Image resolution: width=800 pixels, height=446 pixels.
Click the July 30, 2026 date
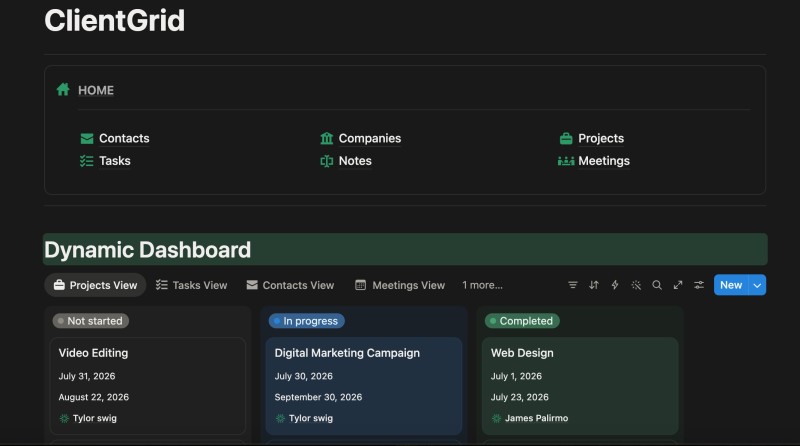coord(304,376)
